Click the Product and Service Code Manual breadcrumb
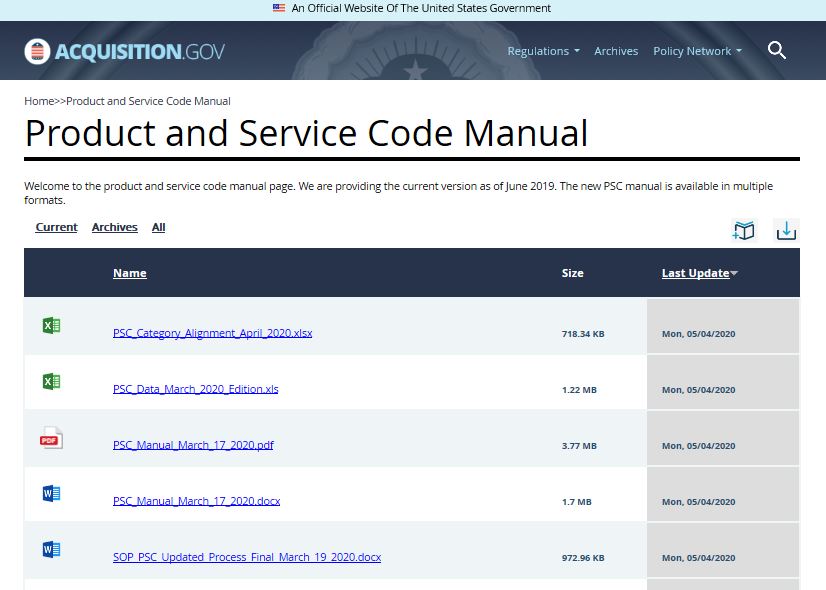826x590 pixels. (x=148, y=101)
